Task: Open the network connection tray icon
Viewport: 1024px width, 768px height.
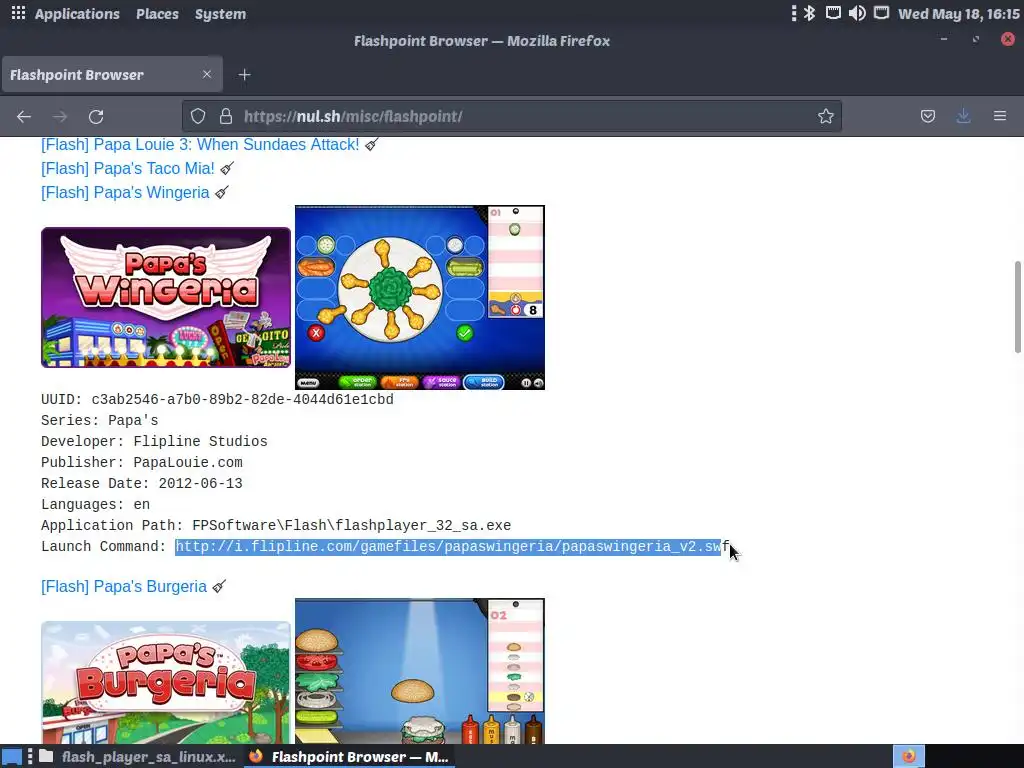Action: [833, 13]
